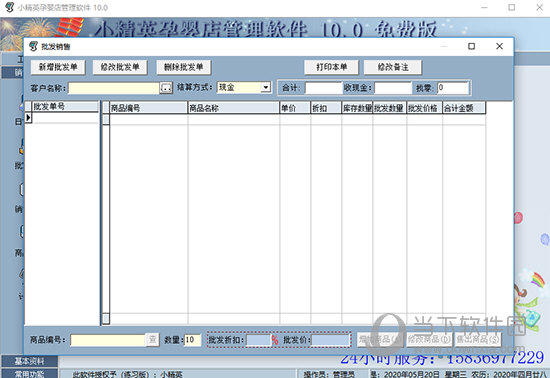
Task: Open the 基本资料 sidebar tab
Action: (29, 361)
